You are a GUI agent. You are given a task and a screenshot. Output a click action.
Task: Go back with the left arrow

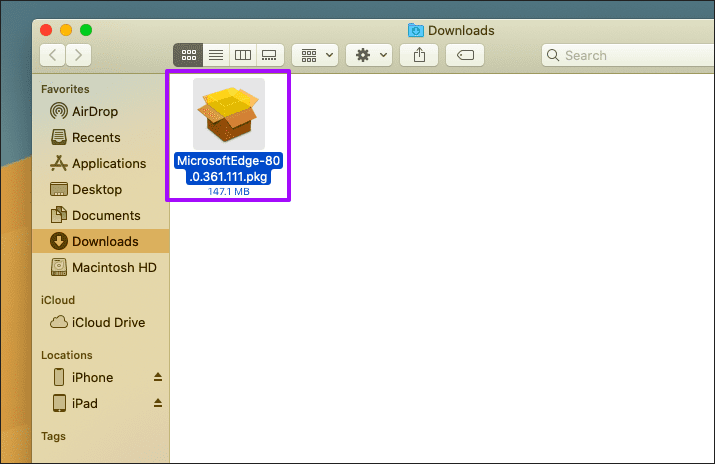click(x=53, y=55)
